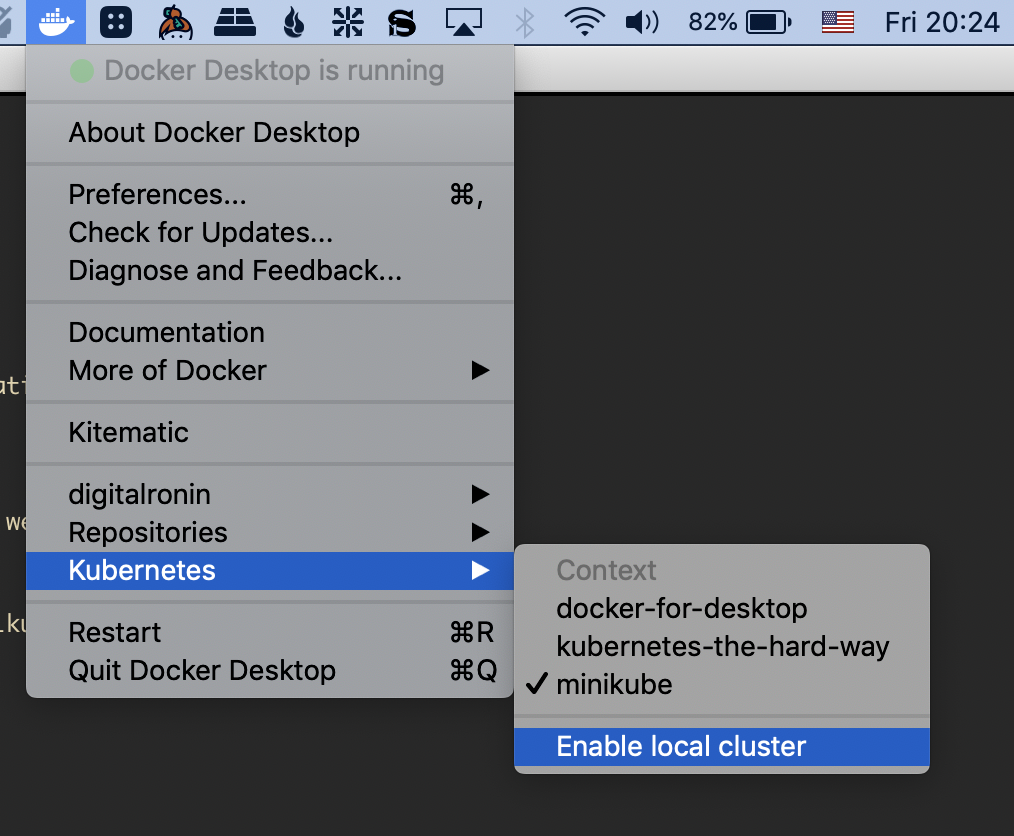This screenshot has height=836, width=1014.
Task: Open the flame icon in menu bar
Action: [x=293, y=21]
